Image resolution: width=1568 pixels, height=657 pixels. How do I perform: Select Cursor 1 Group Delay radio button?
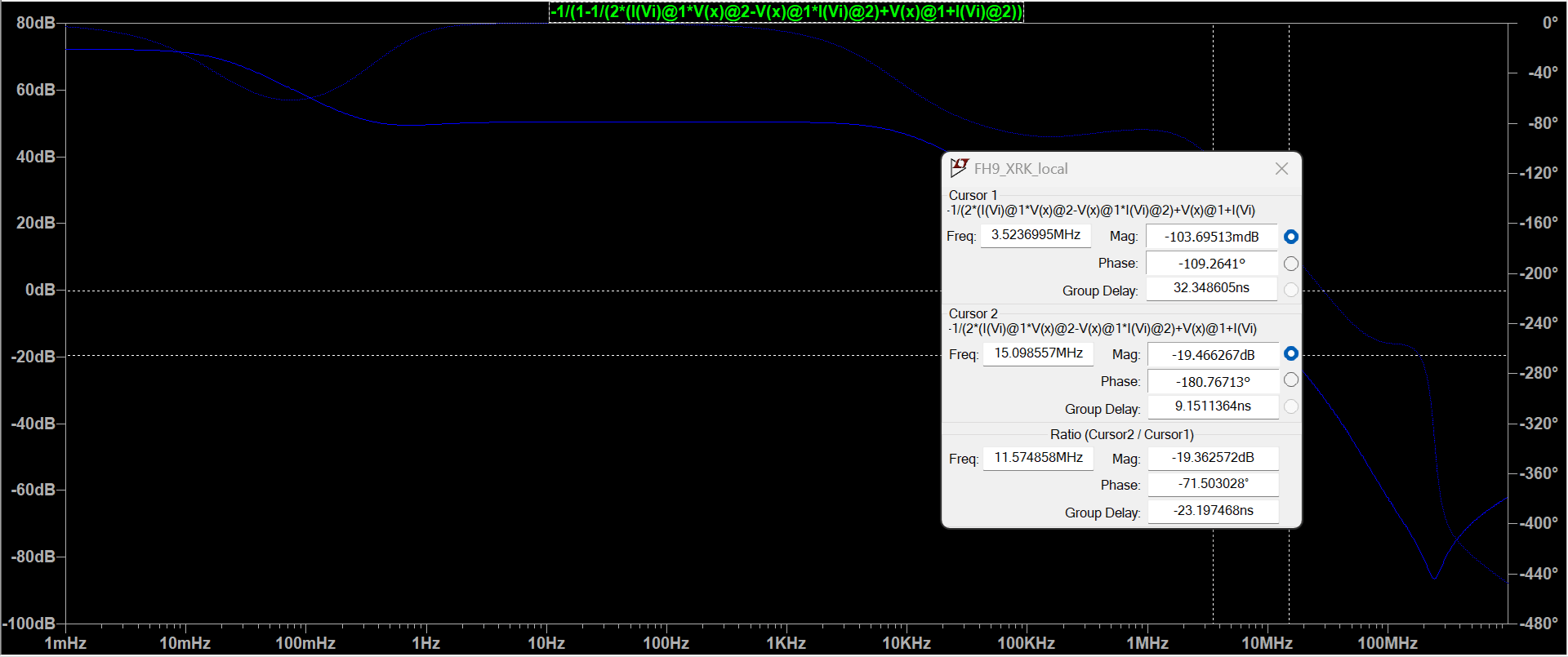tap(1290, 290)
